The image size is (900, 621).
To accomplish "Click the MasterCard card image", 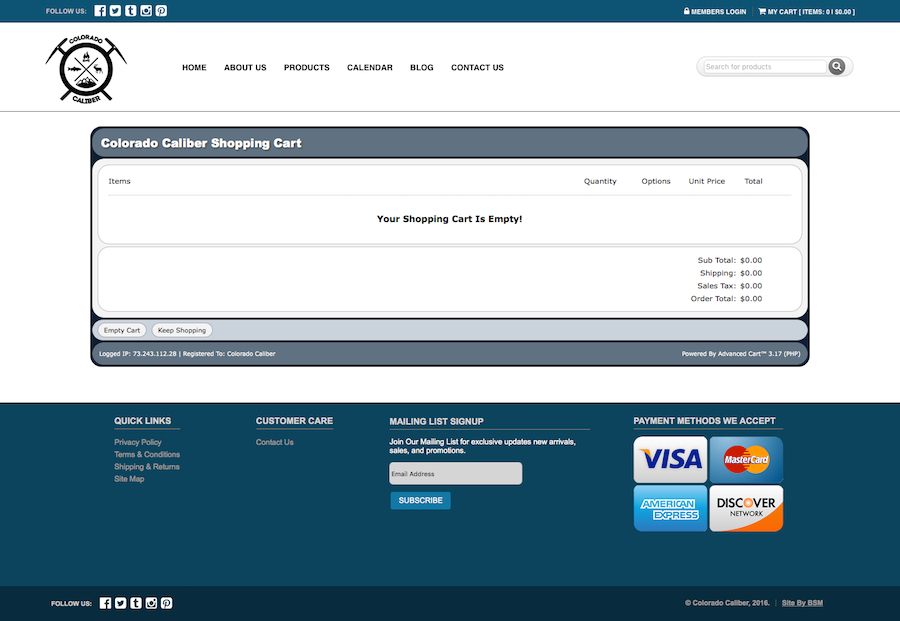I will pos(746,460).
